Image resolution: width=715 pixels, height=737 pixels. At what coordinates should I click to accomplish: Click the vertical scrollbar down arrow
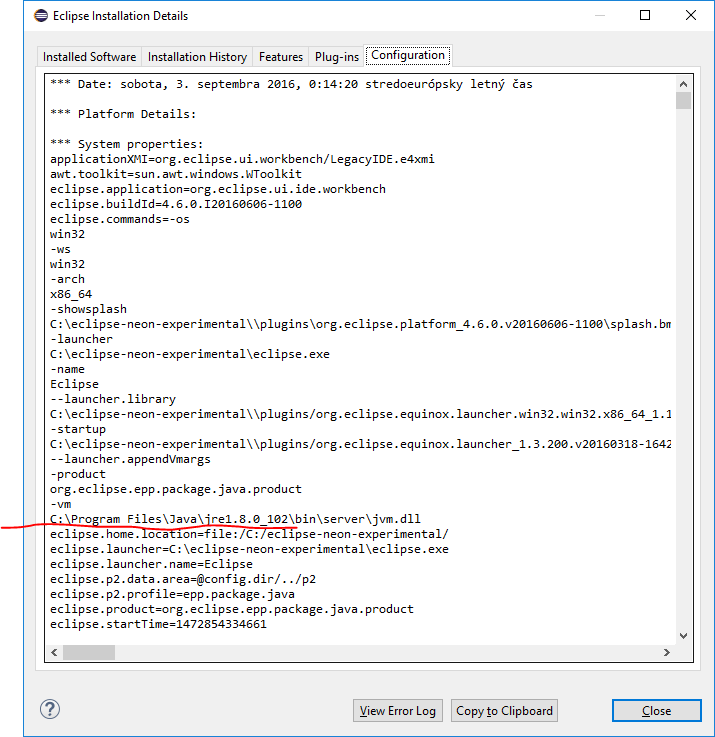click(x=683, y=635)
